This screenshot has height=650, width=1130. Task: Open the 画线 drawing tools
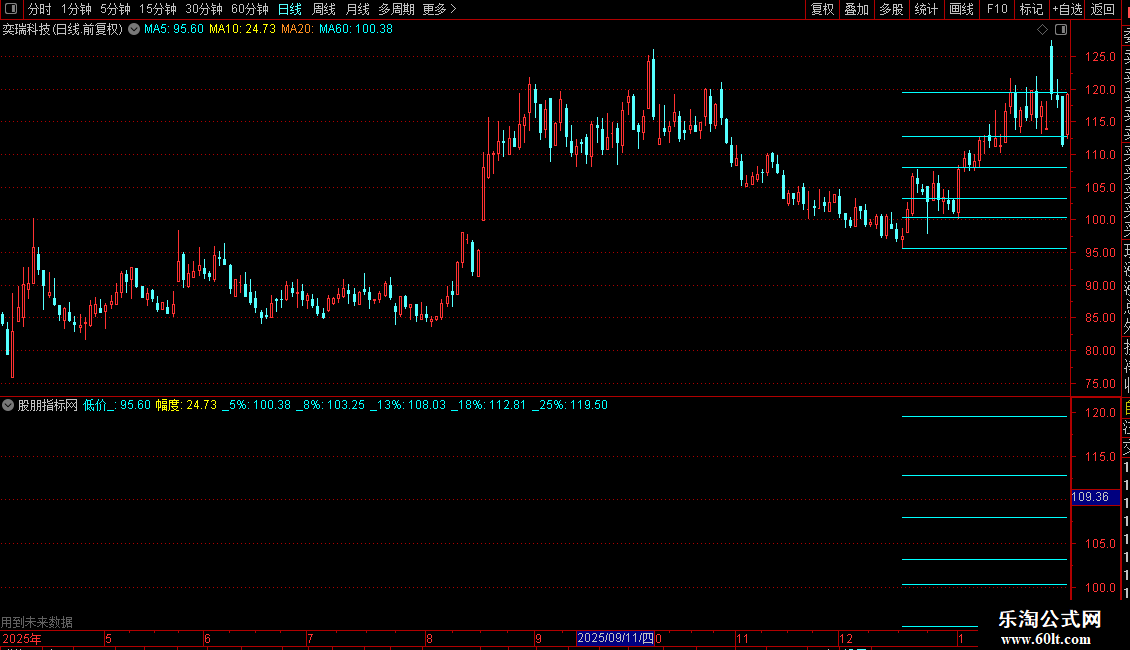961,9
